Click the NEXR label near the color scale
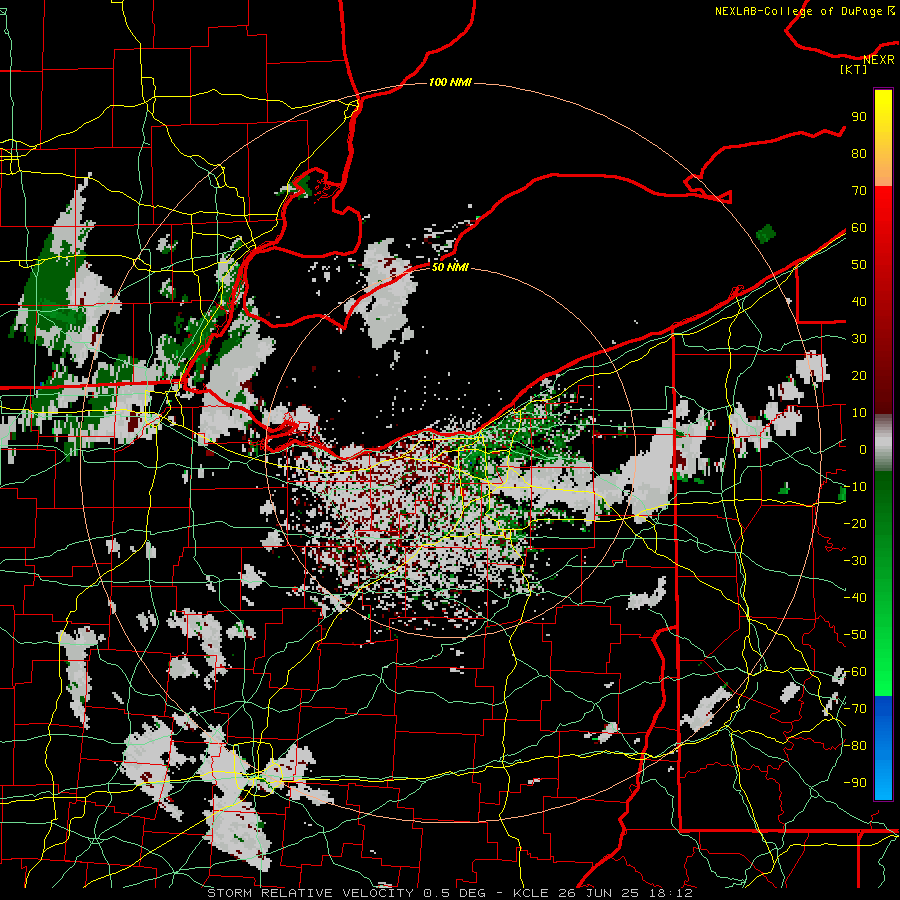The width and height of the screenshot is (900, 900). point(879,59)
